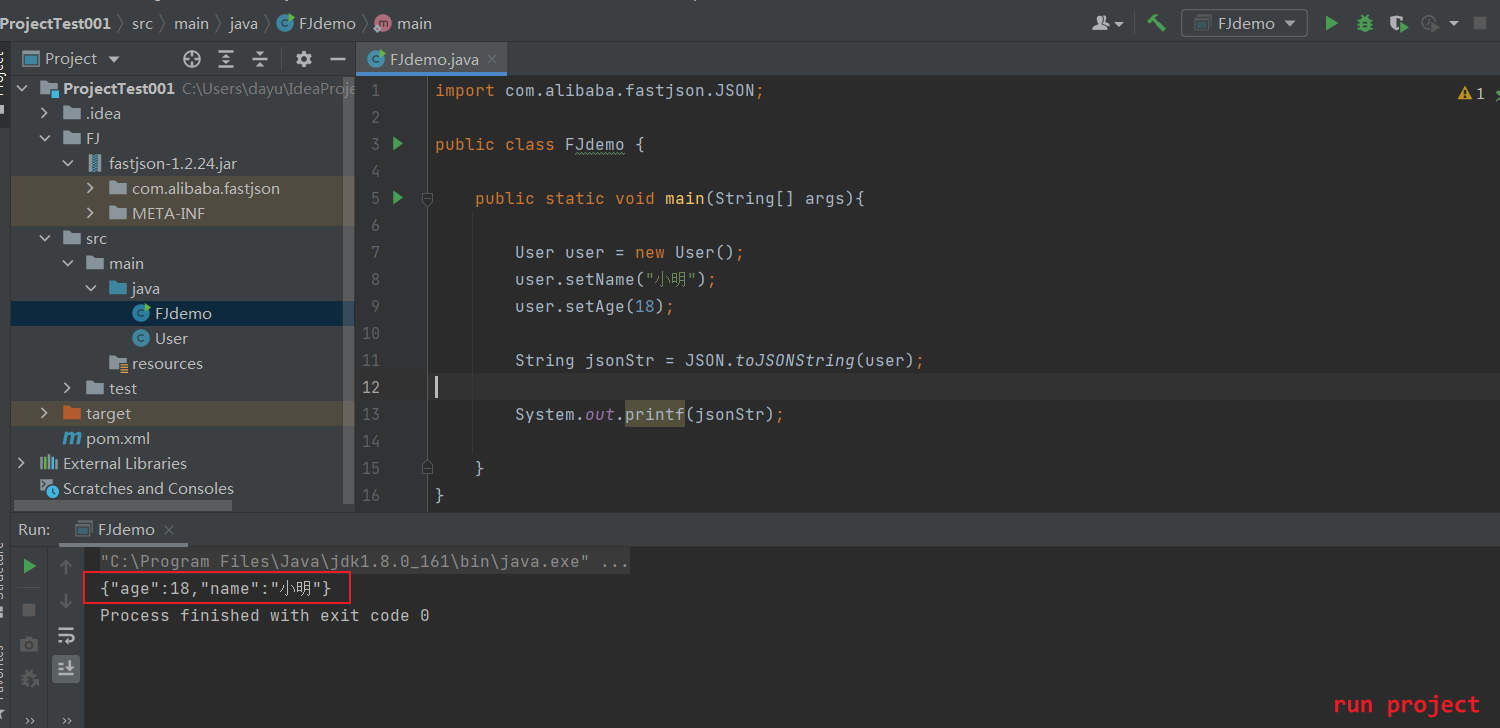Click the gutter run arrow beside class FJdemo

click(398, 144)
